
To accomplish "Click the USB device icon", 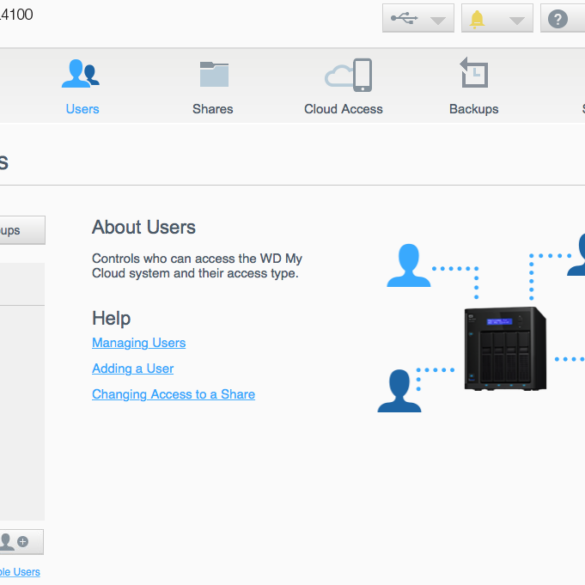I will point(404,18).
